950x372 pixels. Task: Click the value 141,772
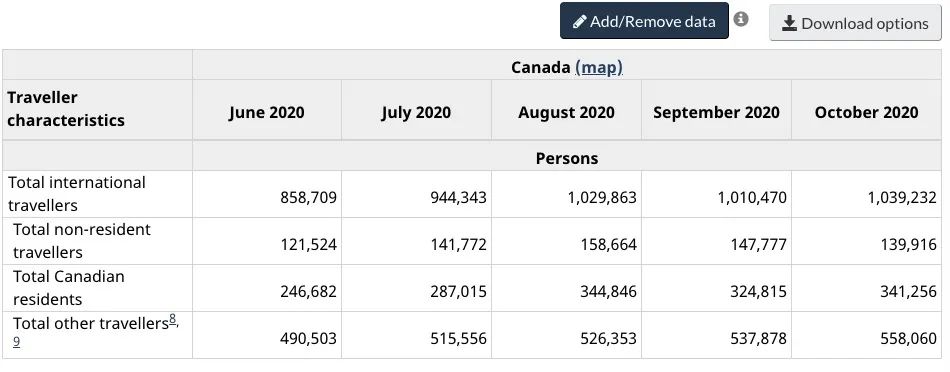click(459, 245)
